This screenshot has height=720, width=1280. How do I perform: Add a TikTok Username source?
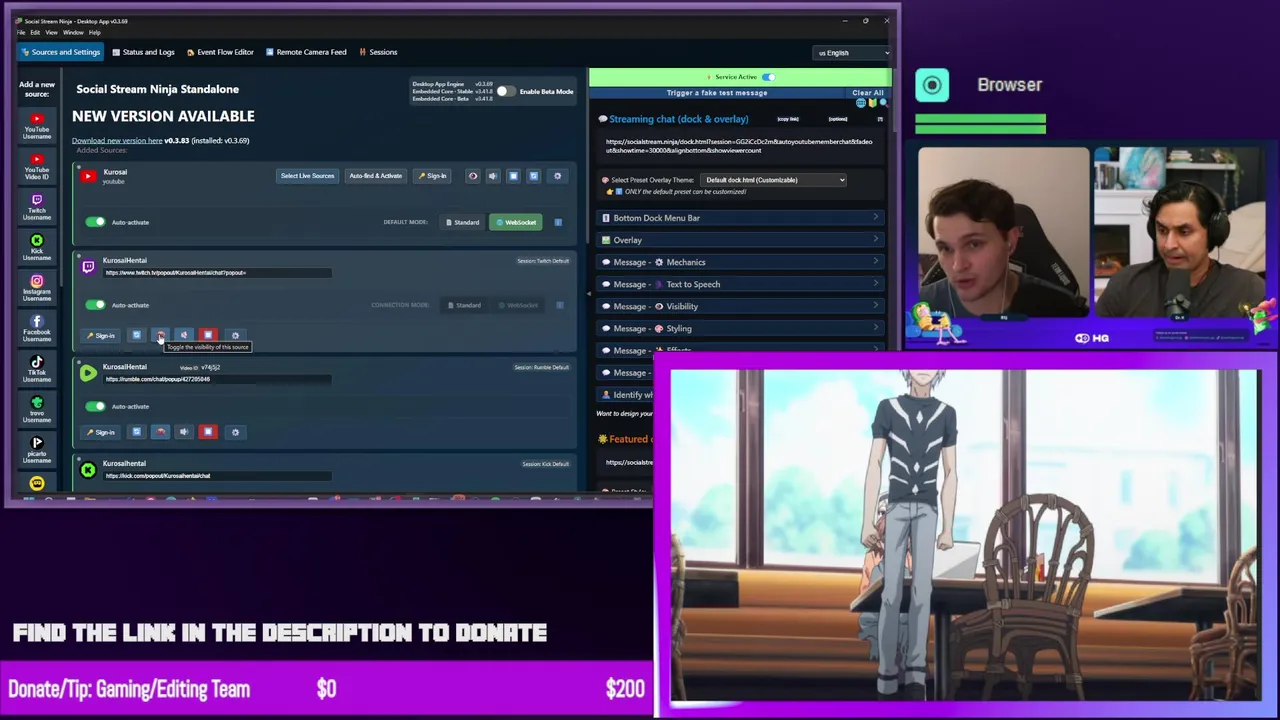[x=37, y=369]
